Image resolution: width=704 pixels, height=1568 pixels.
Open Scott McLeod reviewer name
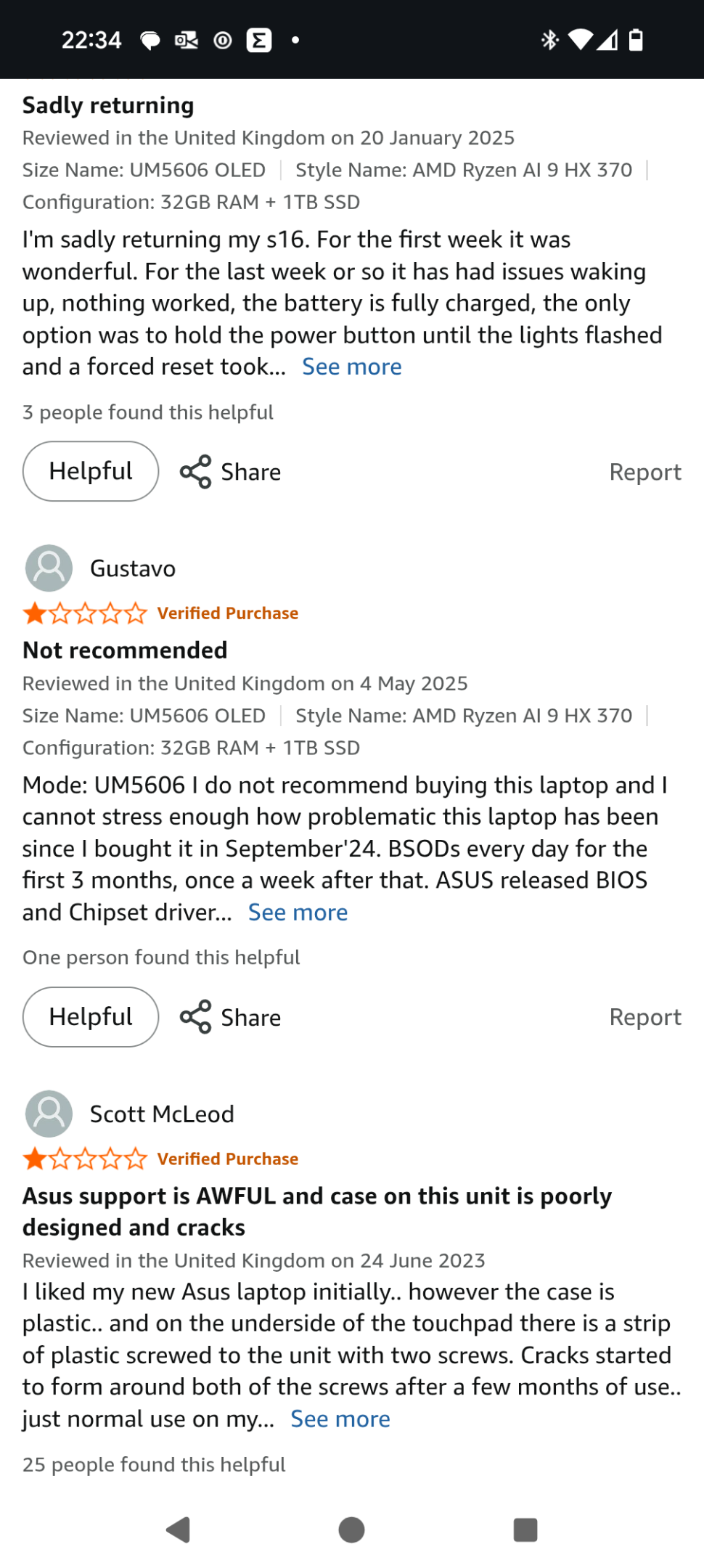[x=162, y=1114]
